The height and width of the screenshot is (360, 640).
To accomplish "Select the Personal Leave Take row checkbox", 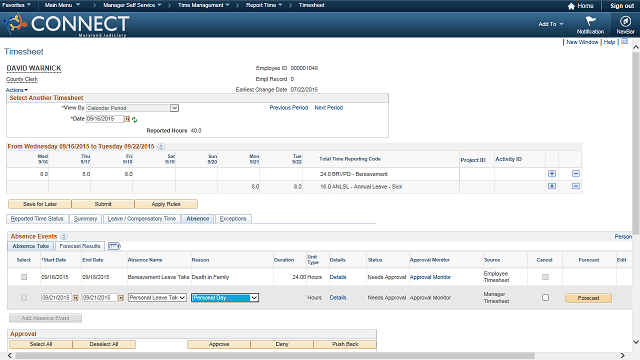I will (x=24, y=298).
